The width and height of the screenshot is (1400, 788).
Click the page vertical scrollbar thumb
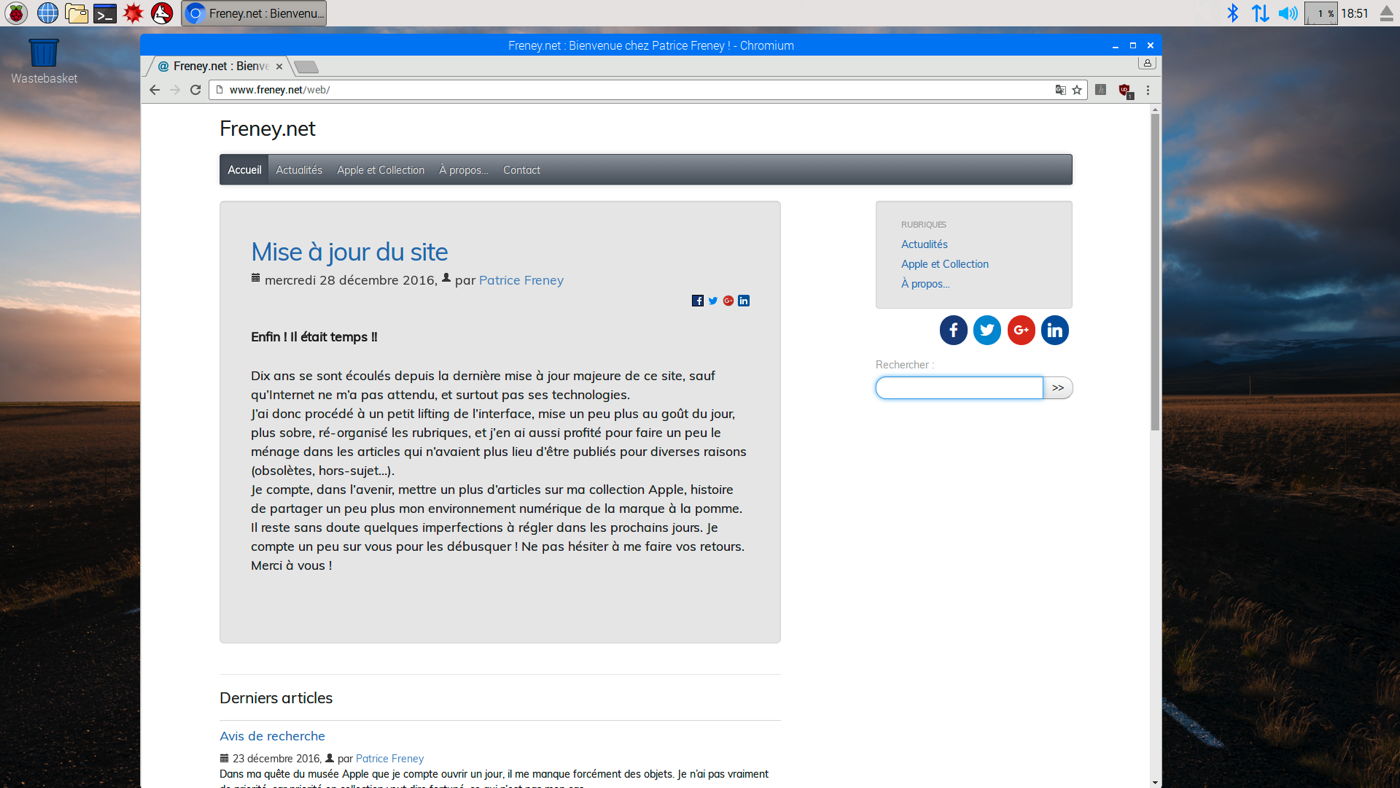point(1155,271)
